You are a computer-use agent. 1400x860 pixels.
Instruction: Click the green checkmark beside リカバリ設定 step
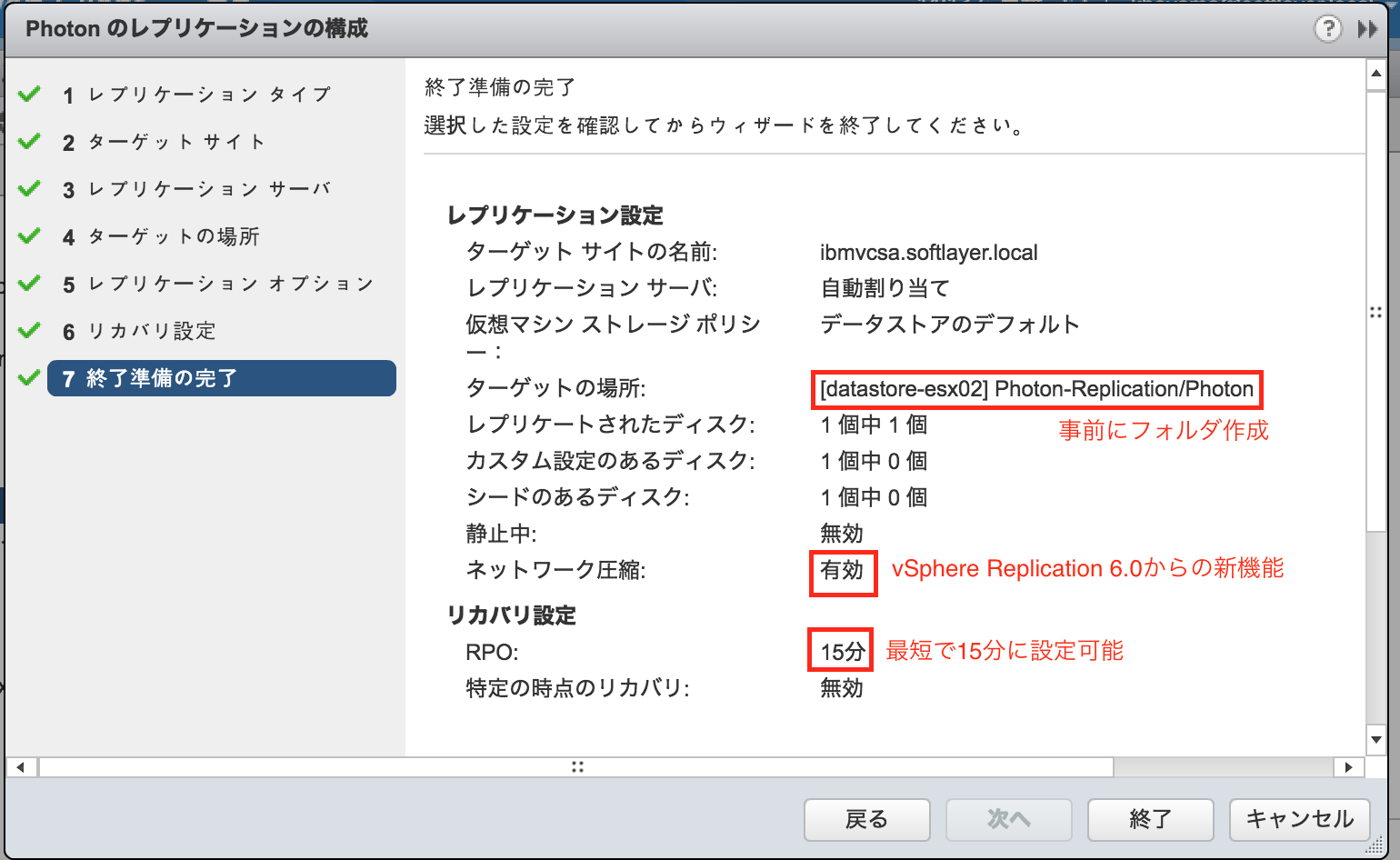(28, 331)
